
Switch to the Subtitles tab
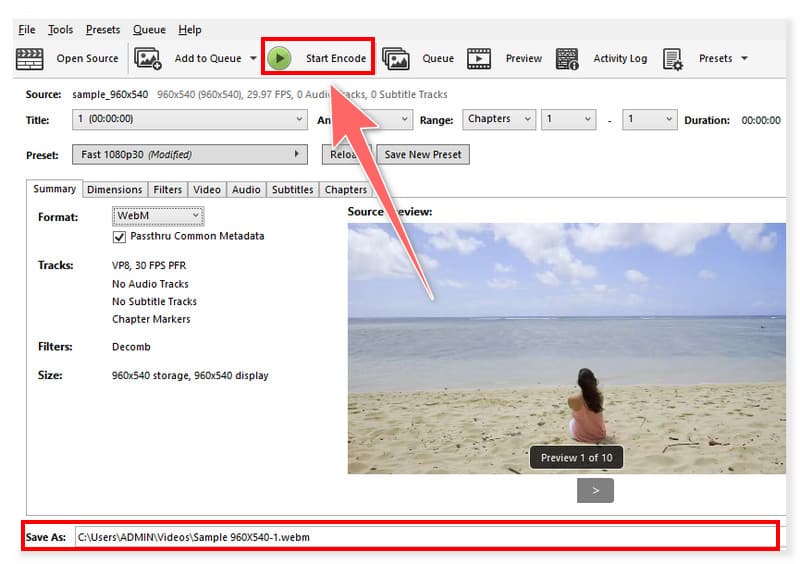coord(293,189)
